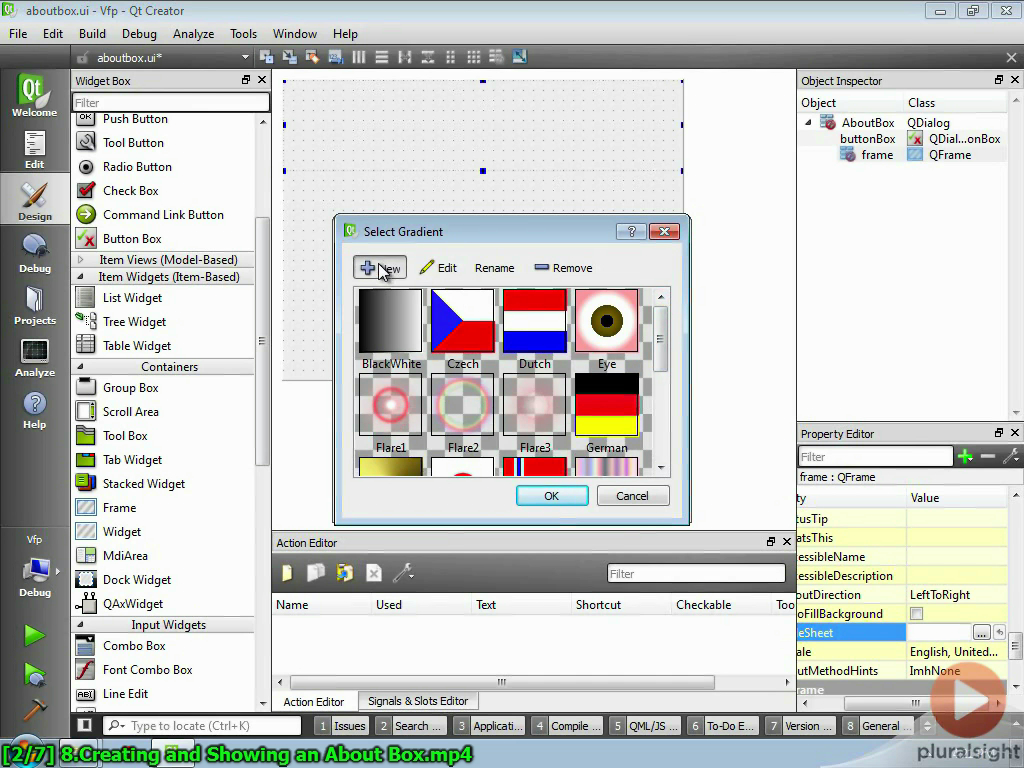Screen dimensions: 1024x768
Task: Open the Build menu
Action: 92,33
